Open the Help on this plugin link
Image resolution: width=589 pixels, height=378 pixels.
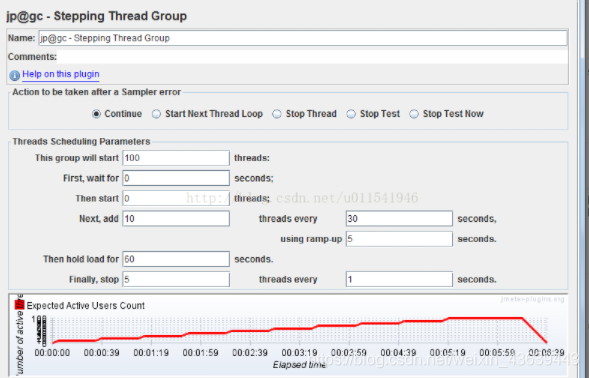[x=60, y=74]
